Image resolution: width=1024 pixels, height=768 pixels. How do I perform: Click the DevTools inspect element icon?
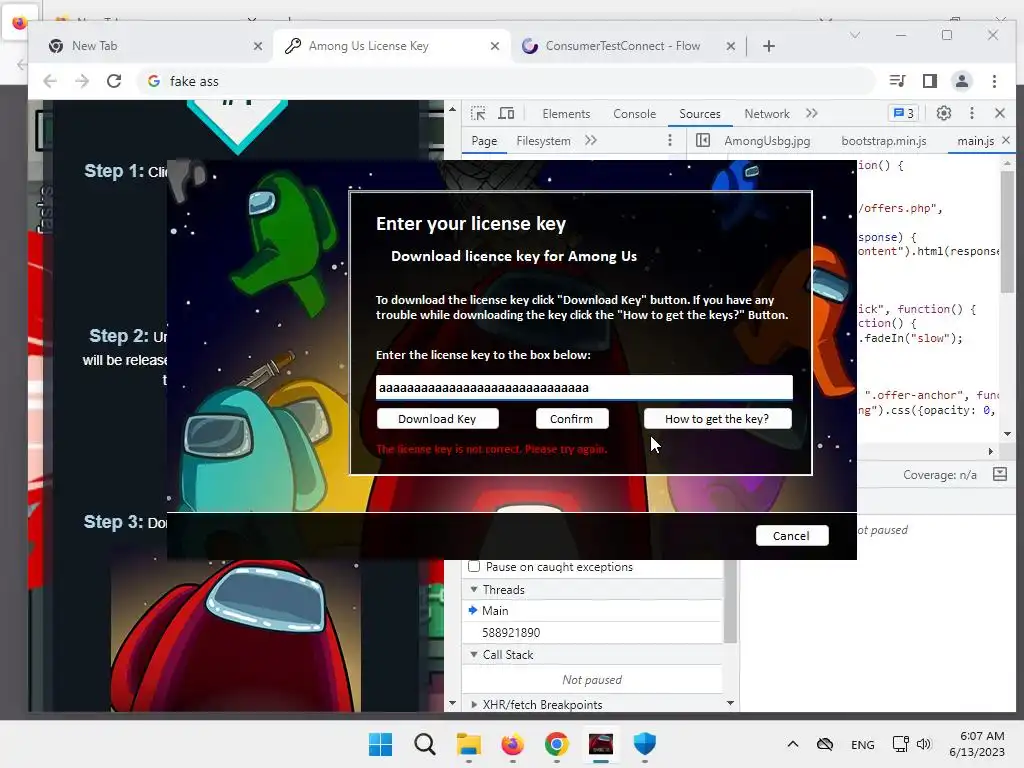[478, 114]
